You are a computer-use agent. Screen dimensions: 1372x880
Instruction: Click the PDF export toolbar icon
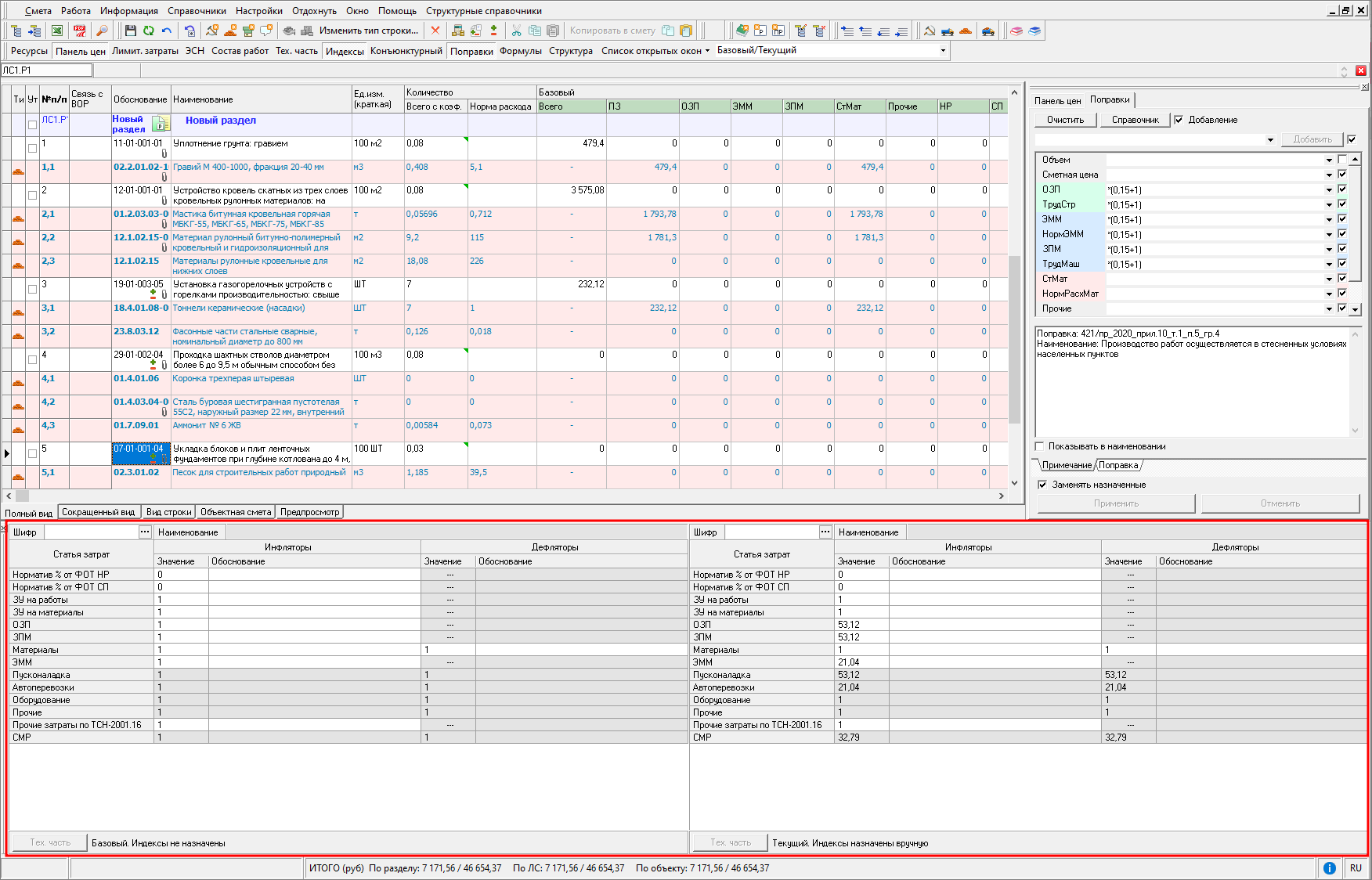coord(80,31)
